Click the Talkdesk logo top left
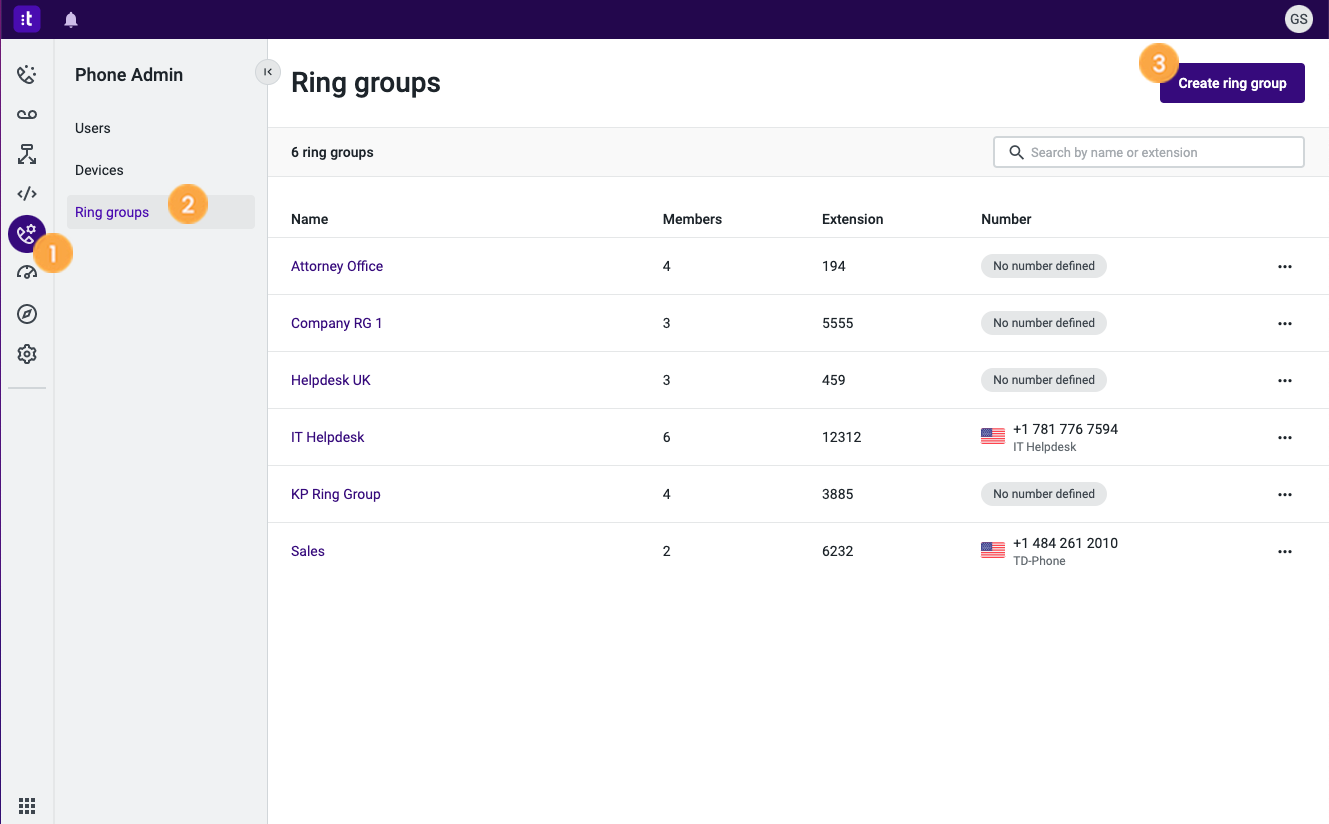The height and width of the screenshot is (824, 1329). tap(27, 18)
